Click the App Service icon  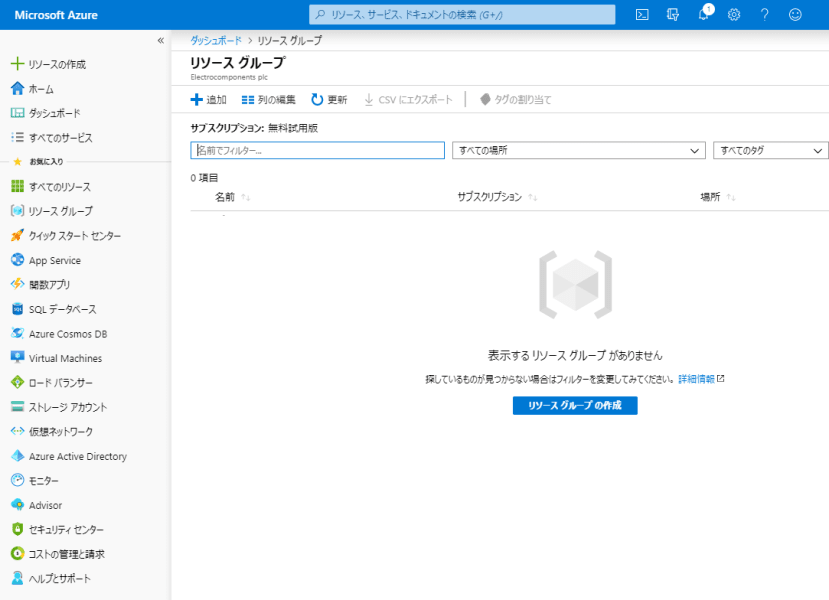pos(17,260)
